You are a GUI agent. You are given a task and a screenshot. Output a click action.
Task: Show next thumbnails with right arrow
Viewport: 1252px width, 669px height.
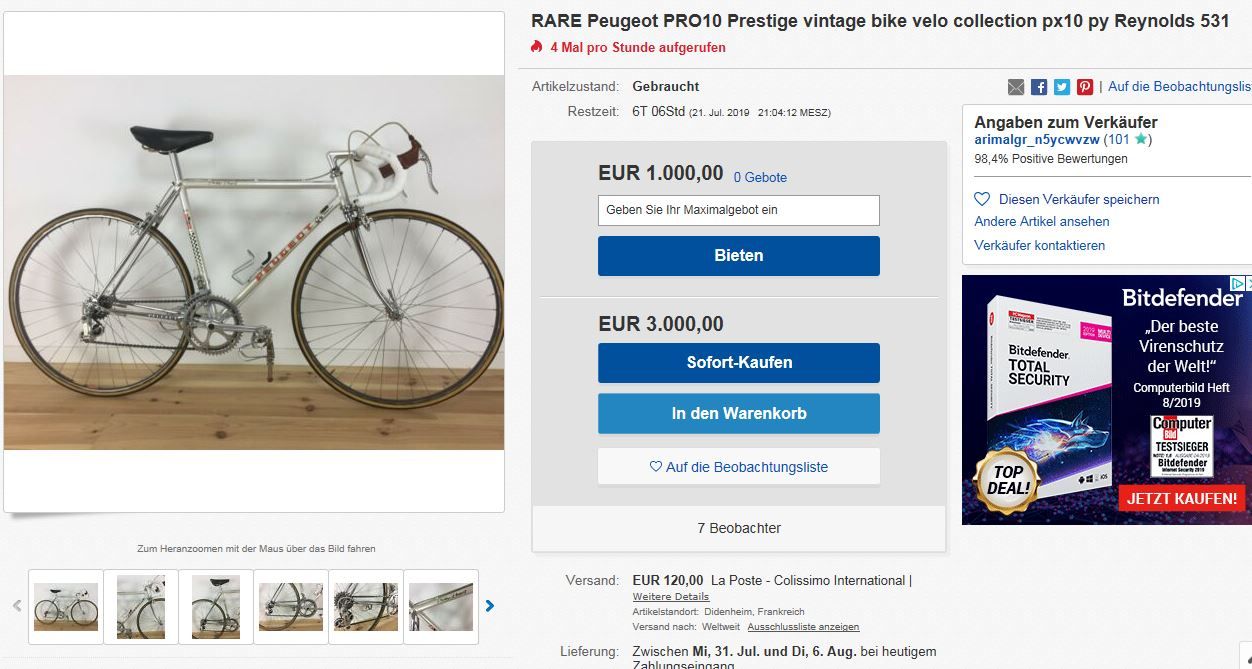click(x=490, y=605)
